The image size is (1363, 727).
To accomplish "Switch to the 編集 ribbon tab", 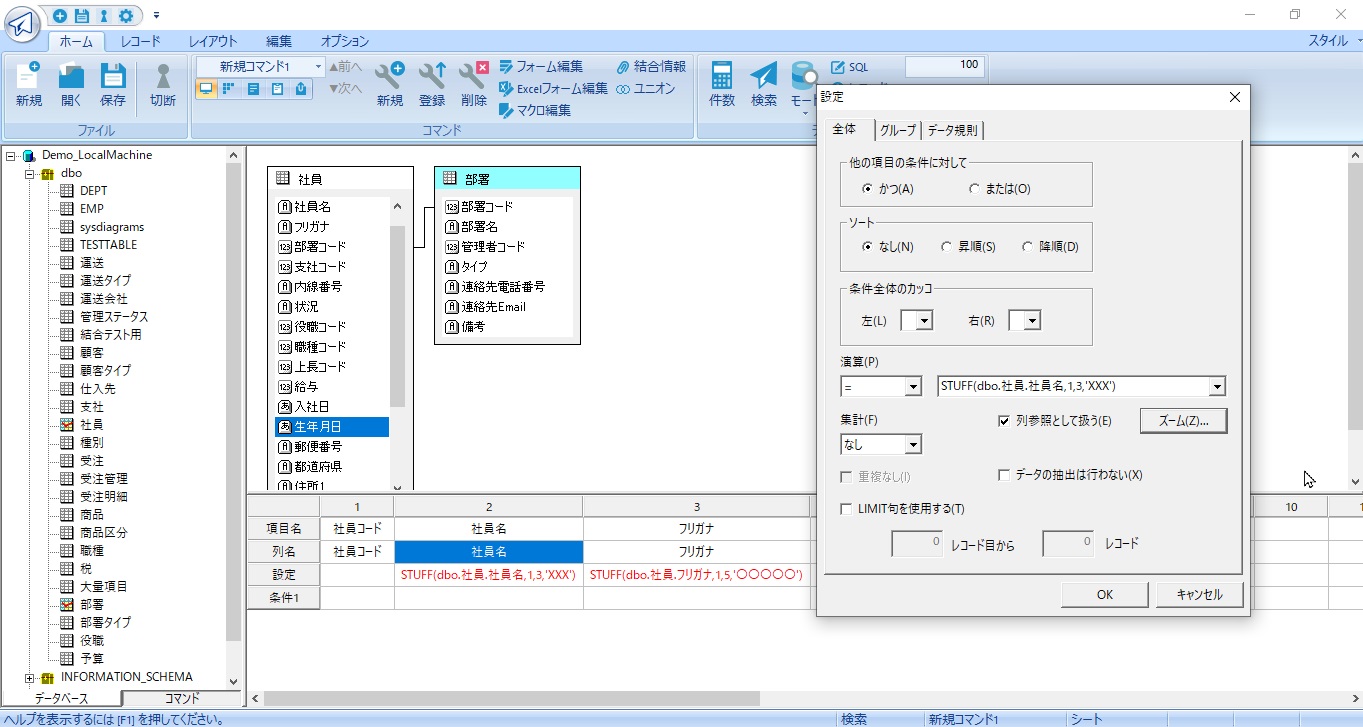I will click(x=279, y=41).
